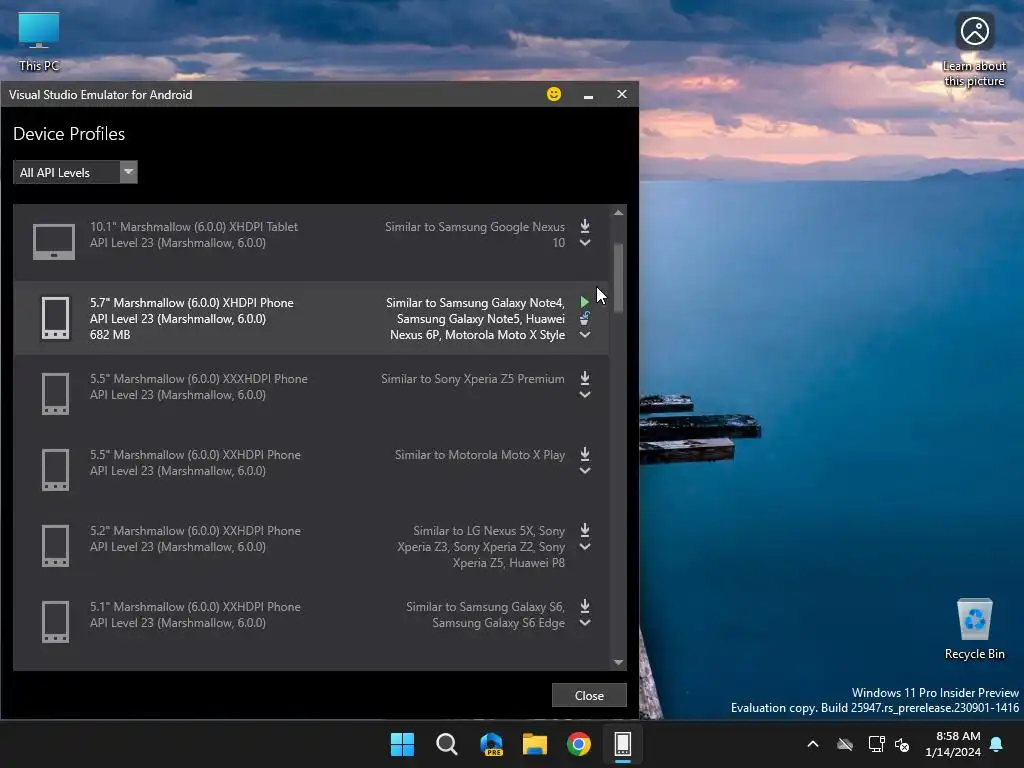
Task: Select "5.7" Marshmallow (6.0.0) XHDPI Phone" text
Action: [x=192, y=302]
